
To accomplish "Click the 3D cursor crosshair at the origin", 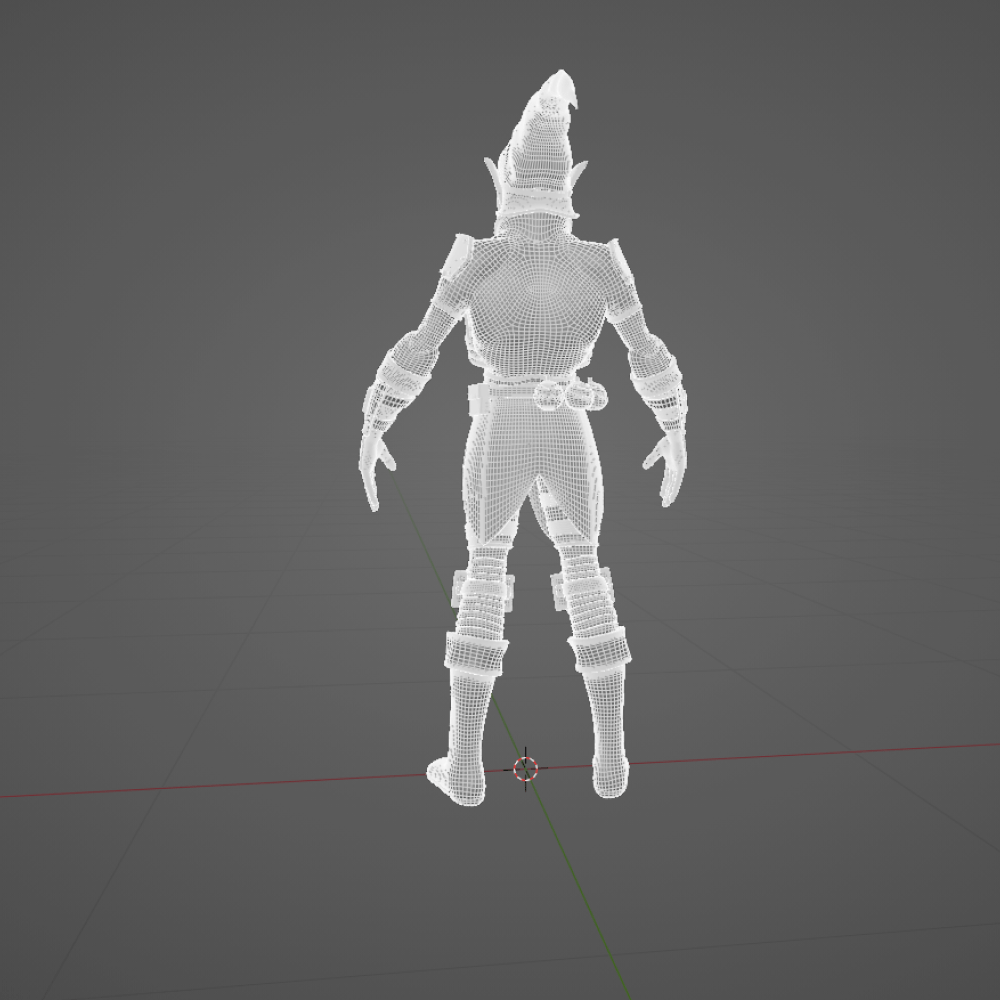I will [526, 768].
